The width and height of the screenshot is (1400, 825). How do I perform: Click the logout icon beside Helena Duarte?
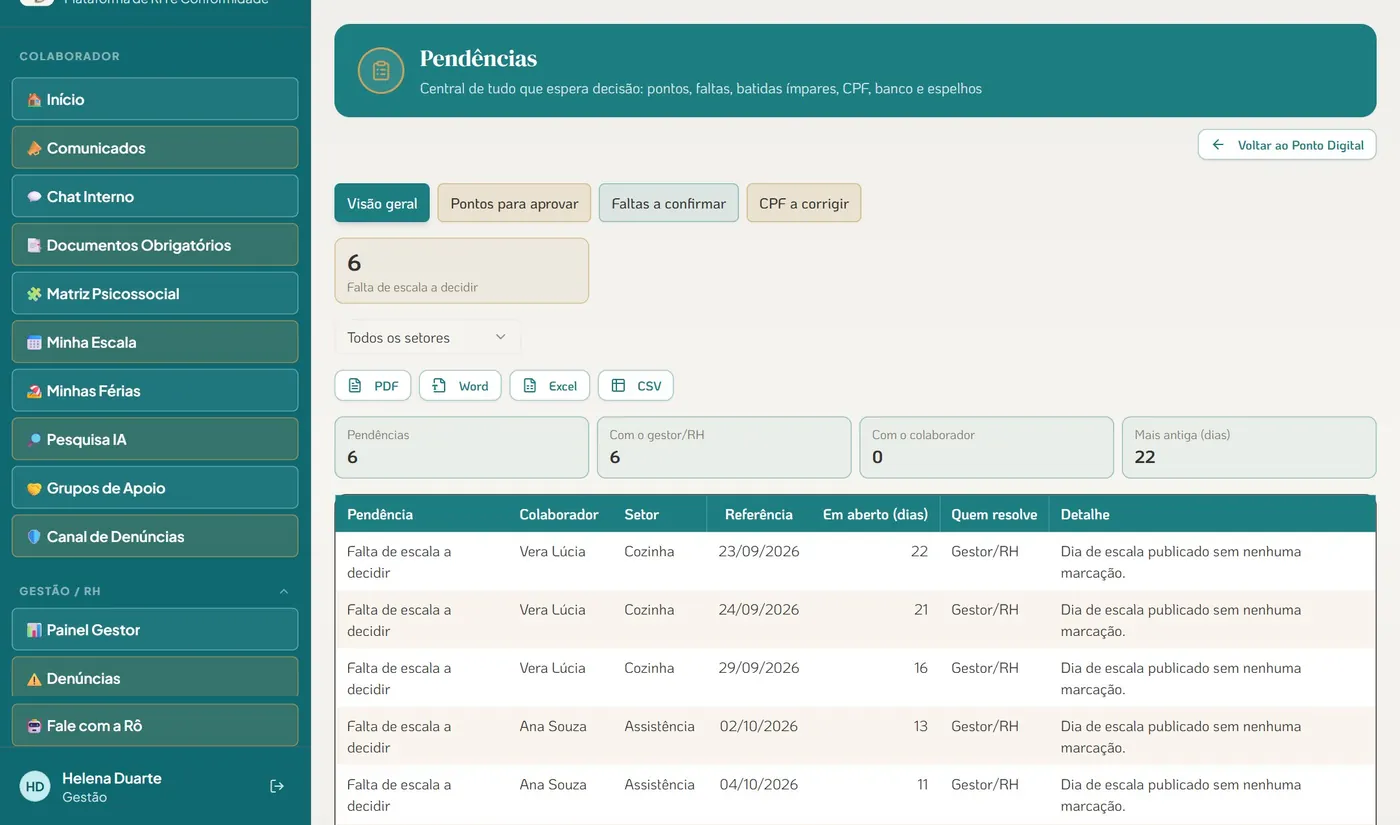(x=277, y=786)
